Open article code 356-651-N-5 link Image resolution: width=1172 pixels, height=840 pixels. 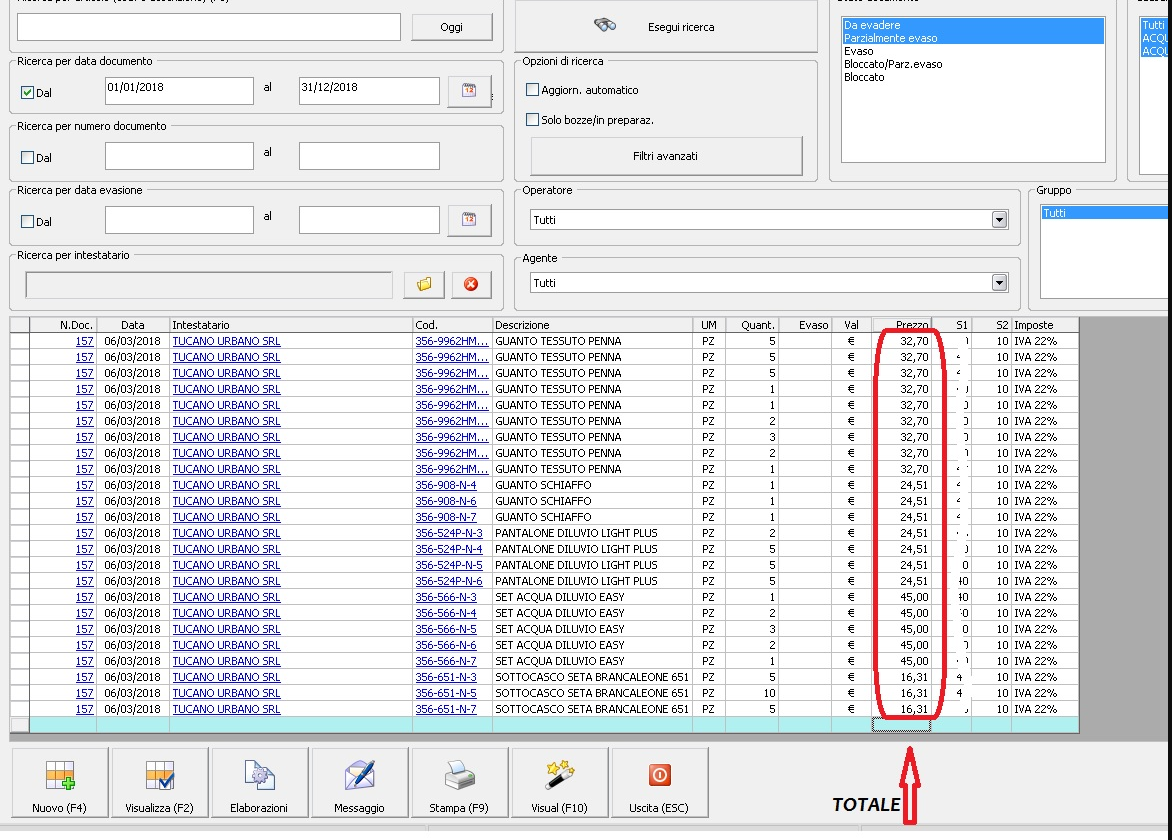point(445,693)
